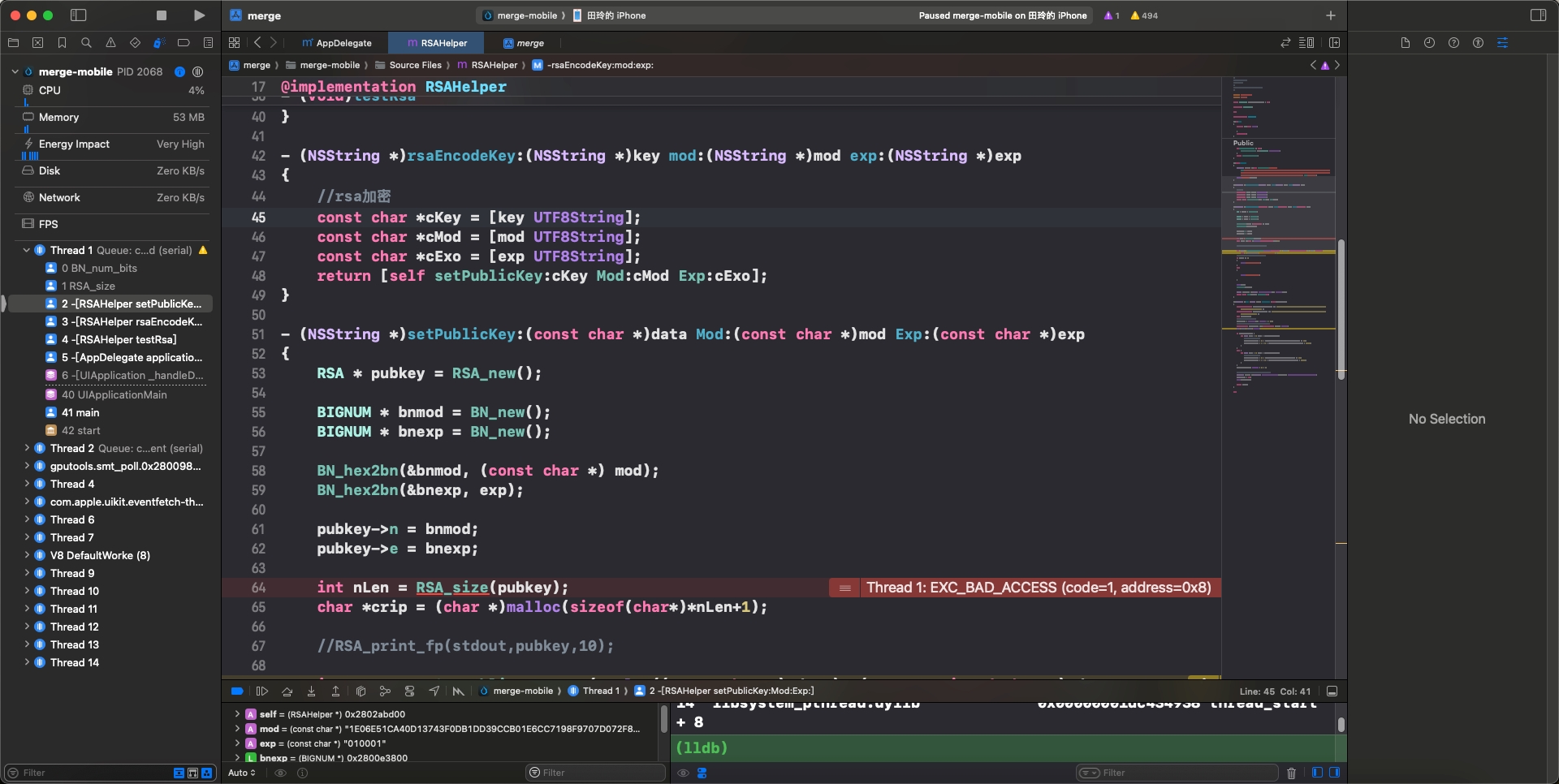Image resolution: width=1559 pixels, height=784 pixels.
Task: Step out of the current function
Action: pyautogui.click(x=335, y=691)
